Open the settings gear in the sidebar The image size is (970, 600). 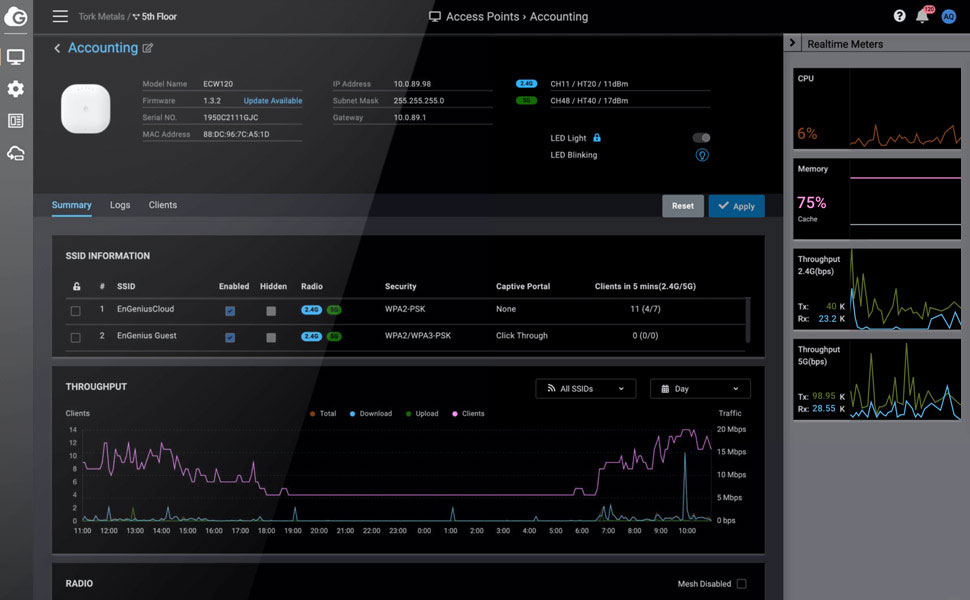tap(15, 88)
